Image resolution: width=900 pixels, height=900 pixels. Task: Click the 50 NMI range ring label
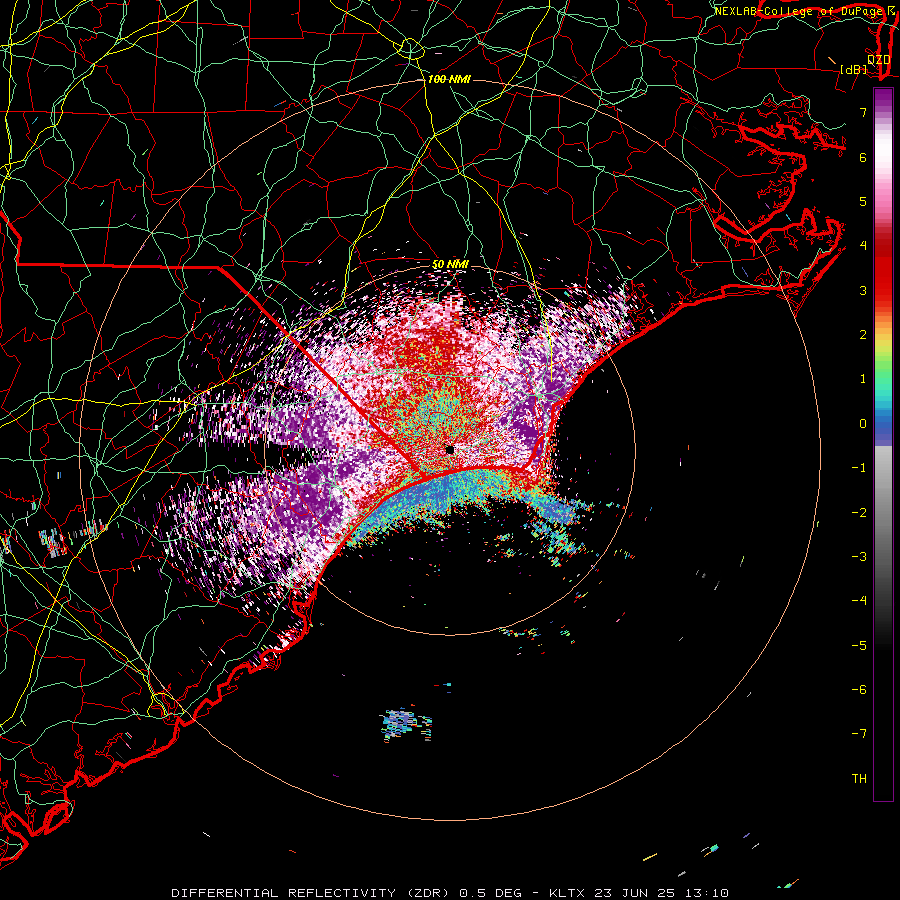pyautogui.click(x=450, y=264)
